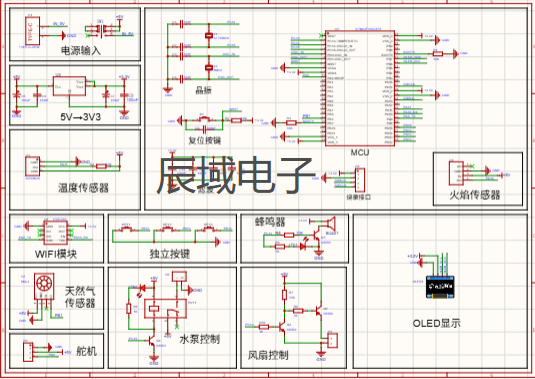Viewport: 535px width, 379px height.
Task: Click the U3 voltage regulator component
Action: pyautogui.click(x=69, y=86)
